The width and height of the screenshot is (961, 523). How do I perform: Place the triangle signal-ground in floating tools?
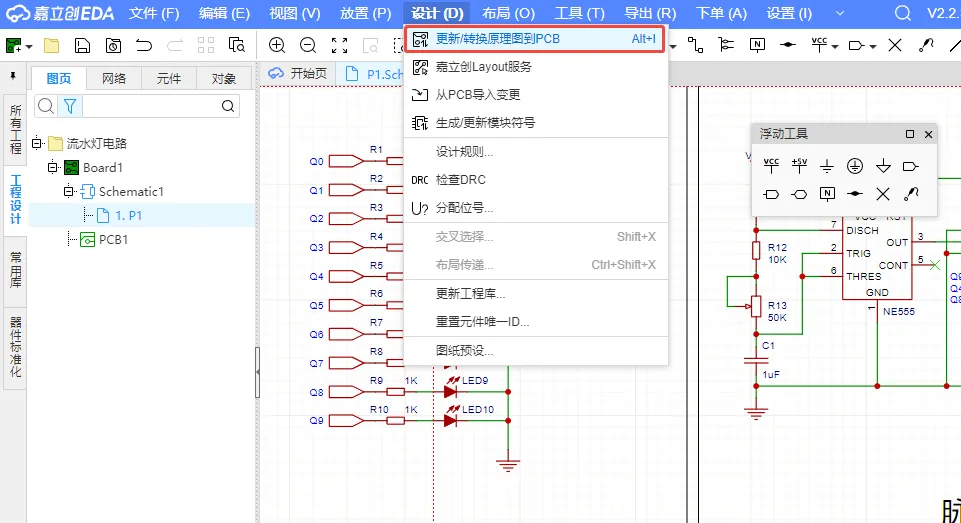[x=883, y=166]
